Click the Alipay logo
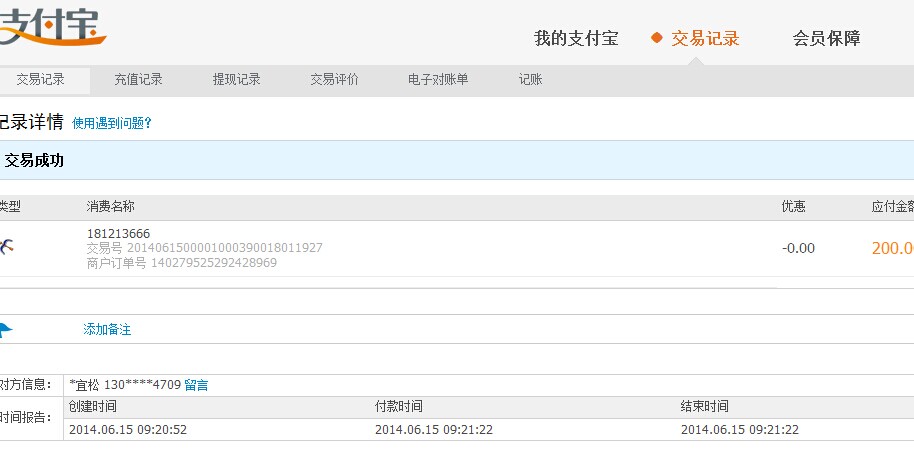 pos(51,26)
